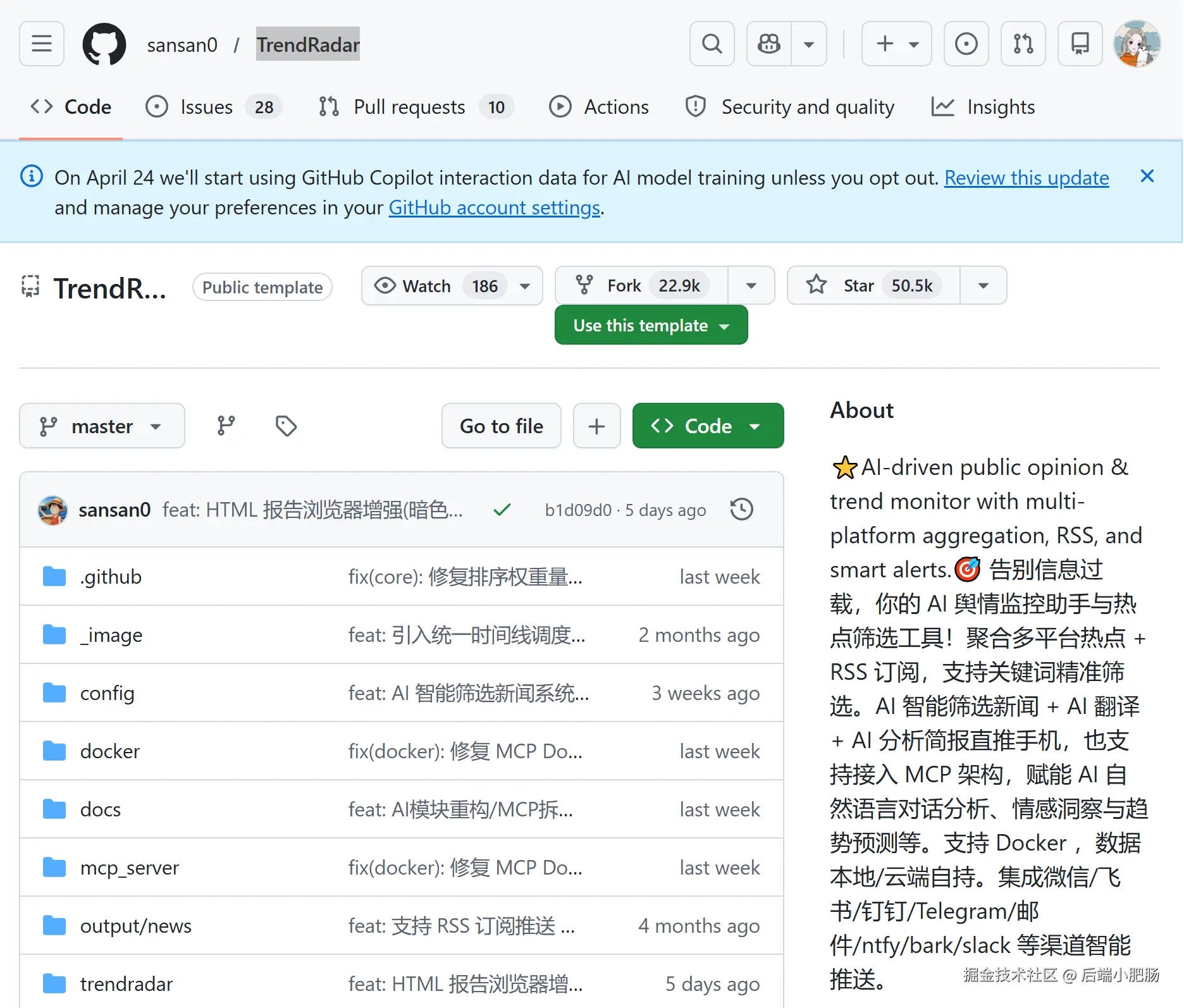
Task: Click the TrendRadar repository name in breadcrumb
Action: click(x=308, y=44)
